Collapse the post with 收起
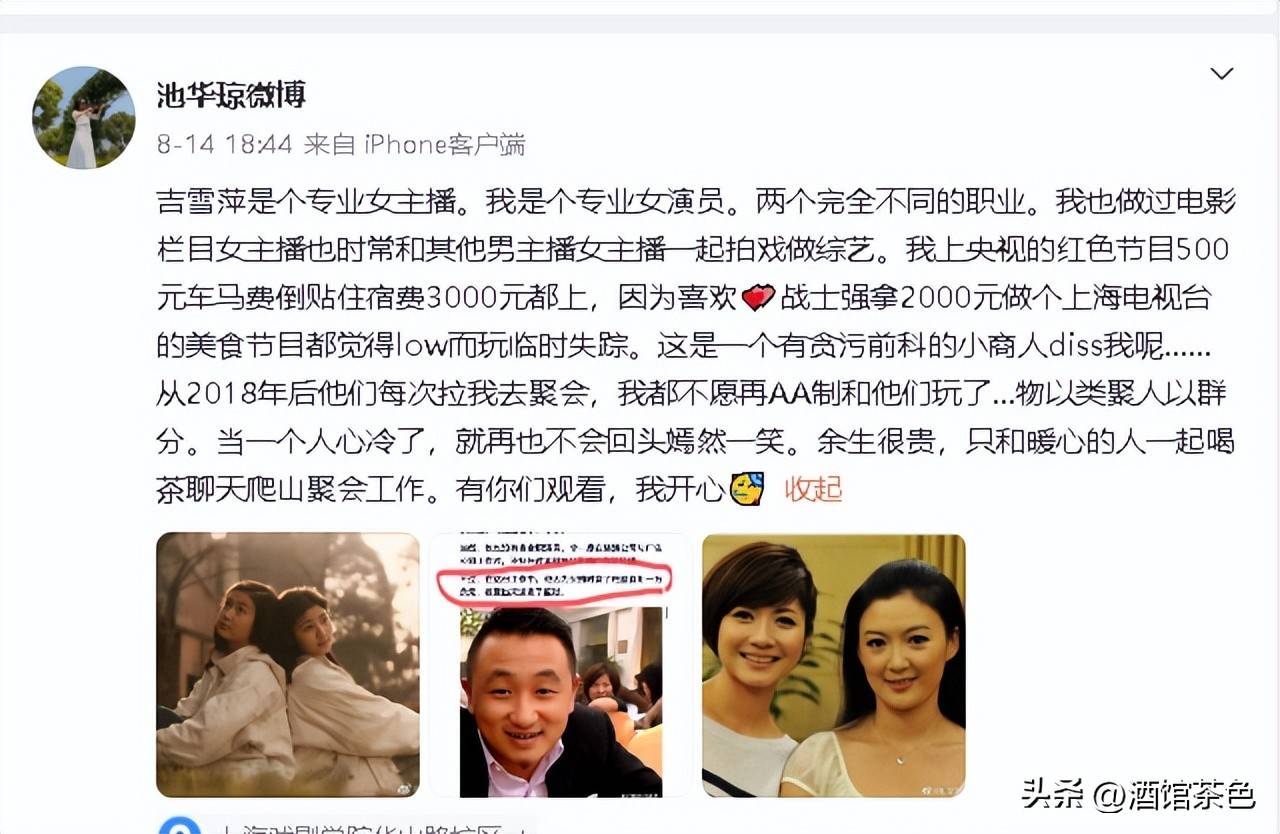This screenshot has width=1280, height=834. tap(813, 489)
